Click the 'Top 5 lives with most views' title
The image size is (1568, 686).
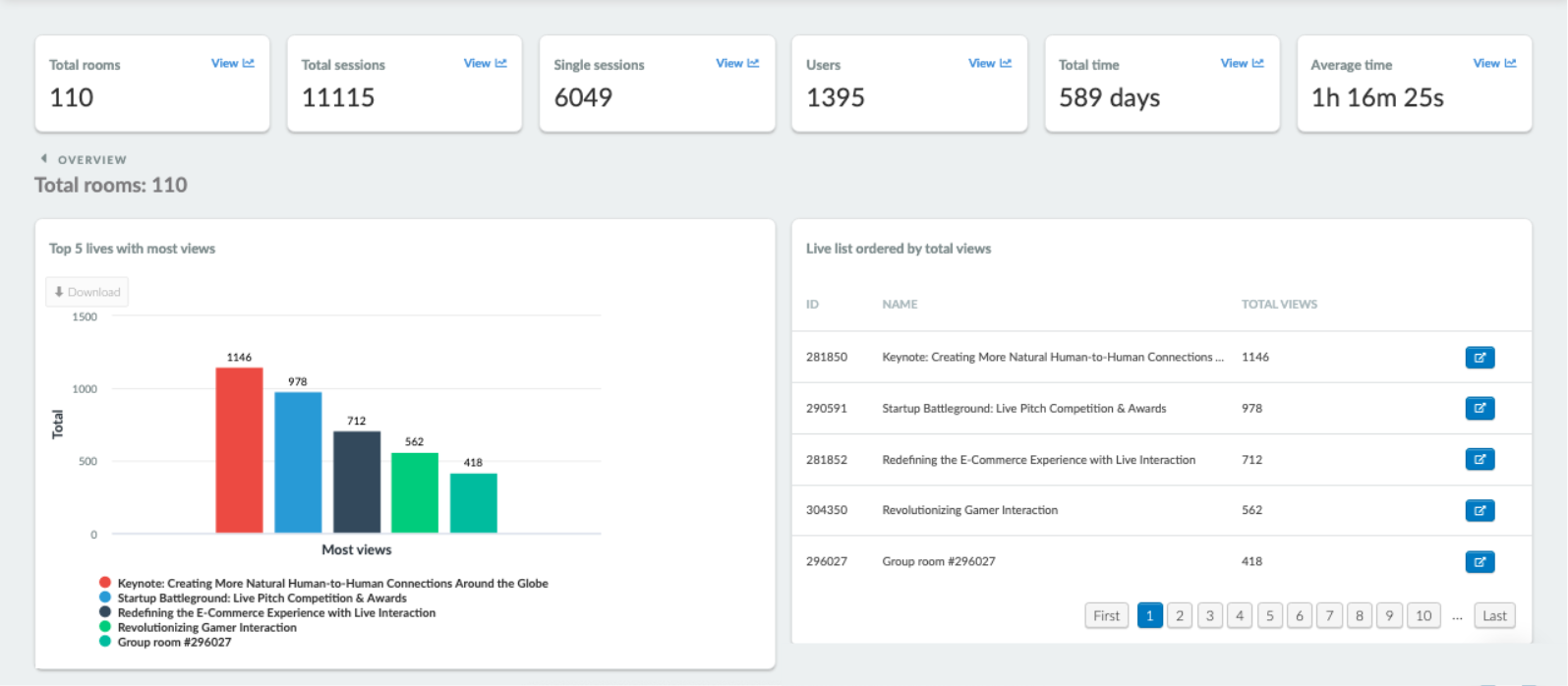tap(132, 249)
